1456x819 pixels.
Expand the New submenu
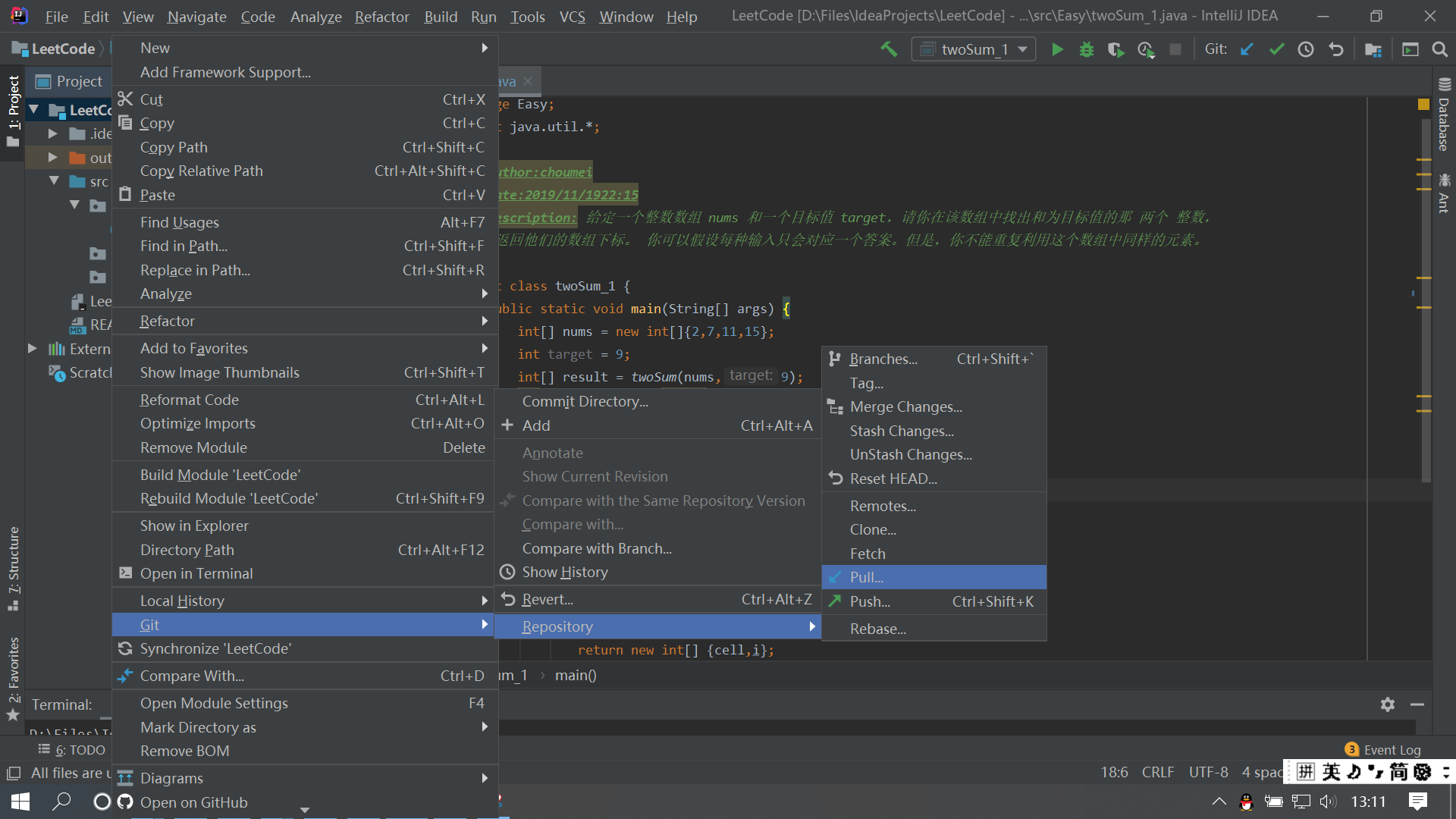click(305, 48)
